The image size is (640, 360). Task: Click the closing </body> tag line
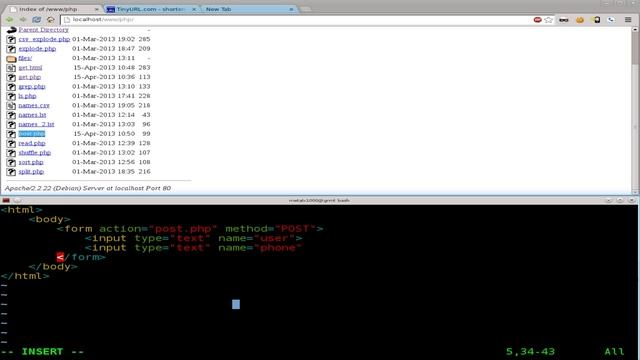pos(53,267)
